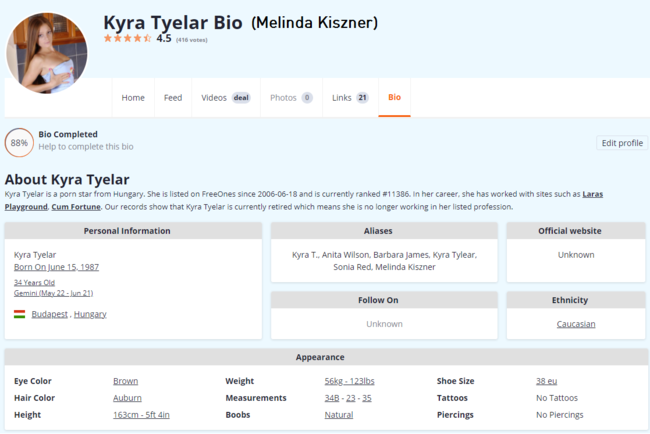Click the '(416 votes)' text
Screen dimensions: 650x434
[x=192, y=40]
